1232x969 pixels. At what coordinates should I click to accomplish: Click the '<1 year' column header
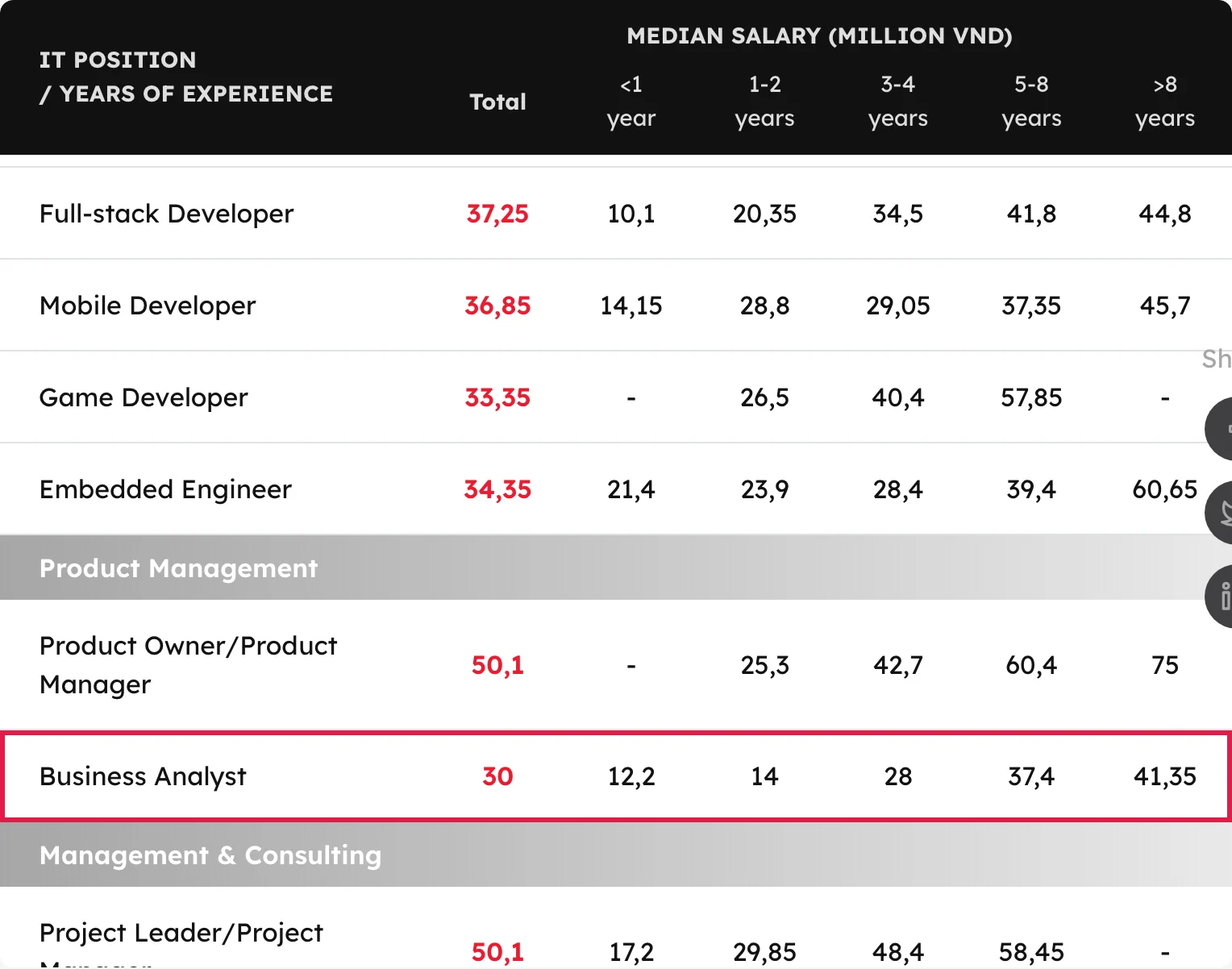point(631,102)
